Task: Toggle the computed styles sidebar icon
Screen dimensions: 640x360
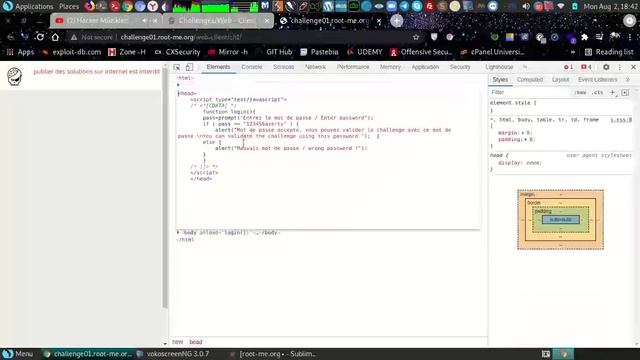Action: 625,93
